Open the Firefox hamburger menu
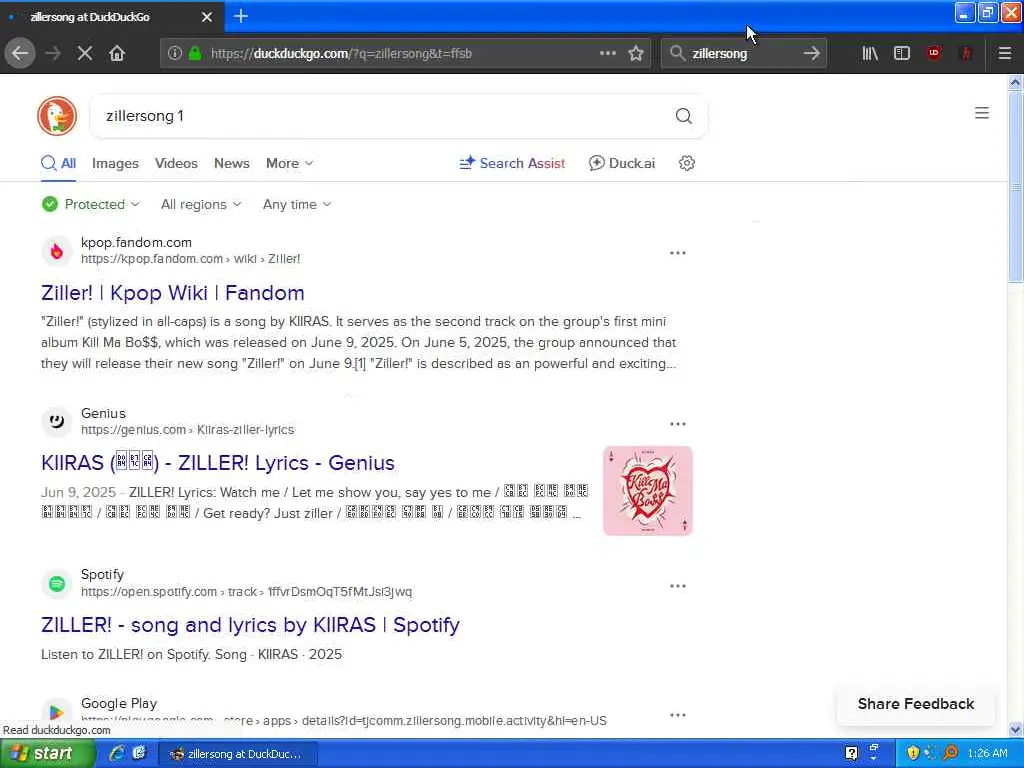The width and height of the screenshot is (1024, 768). click(x=1005, y=54)
